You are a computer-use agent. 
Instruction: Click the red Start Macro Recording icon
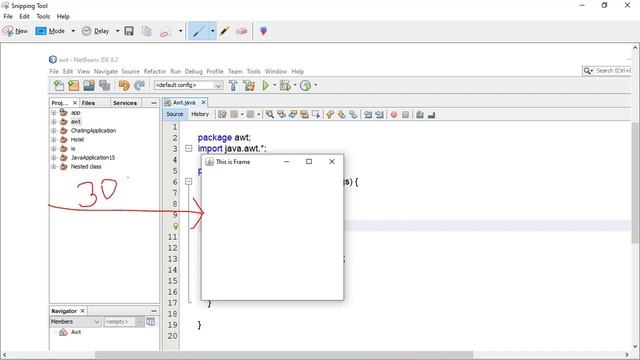[x=394, y=115]
